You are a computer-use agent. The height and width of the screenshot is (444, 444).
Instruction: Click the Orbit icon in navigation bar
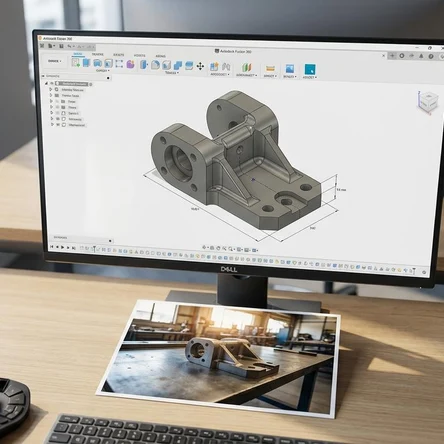(204, 247)
